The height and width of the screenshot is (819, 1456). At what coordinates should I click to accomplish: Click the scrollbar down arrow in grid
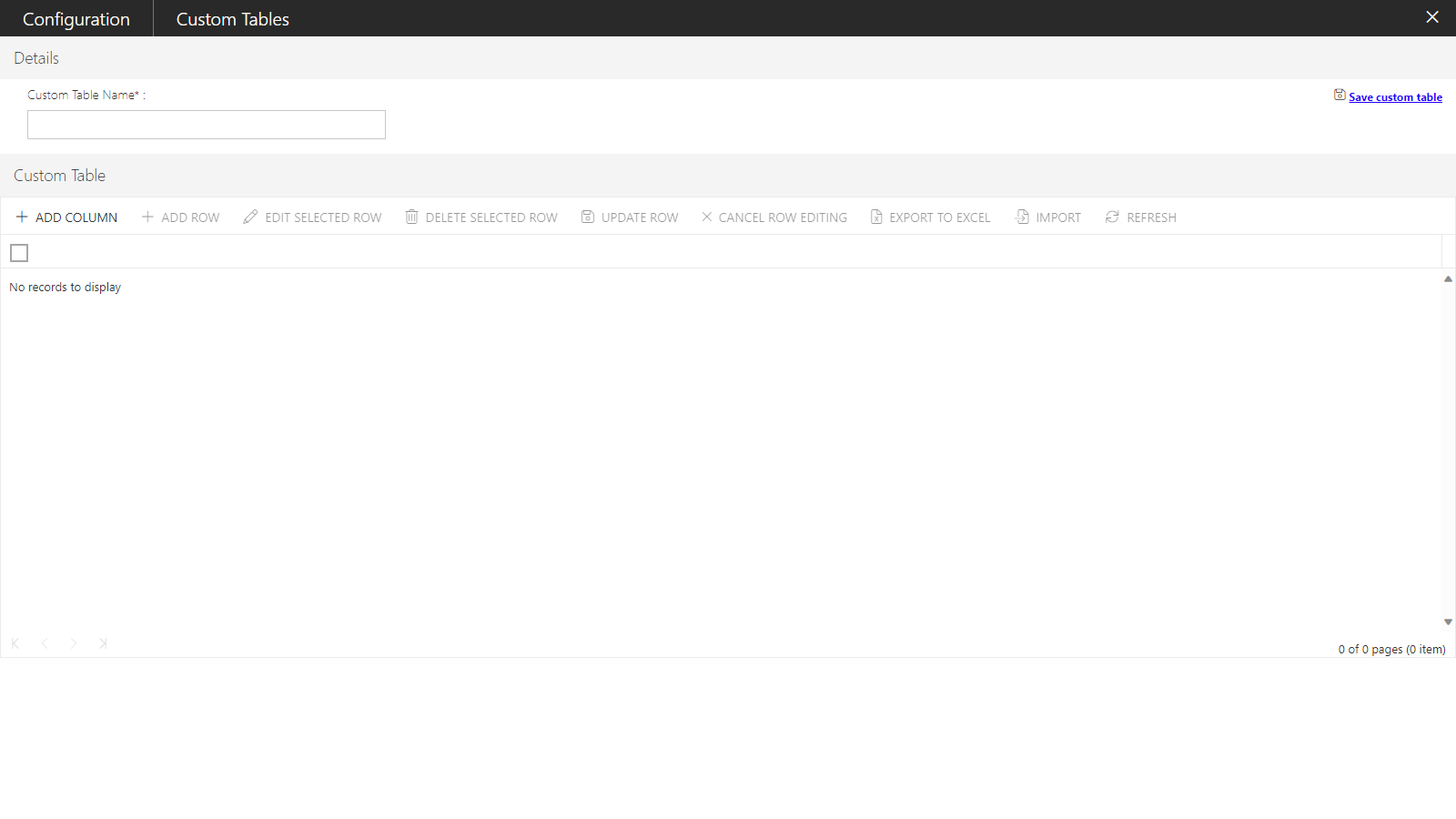(1448, 622)
